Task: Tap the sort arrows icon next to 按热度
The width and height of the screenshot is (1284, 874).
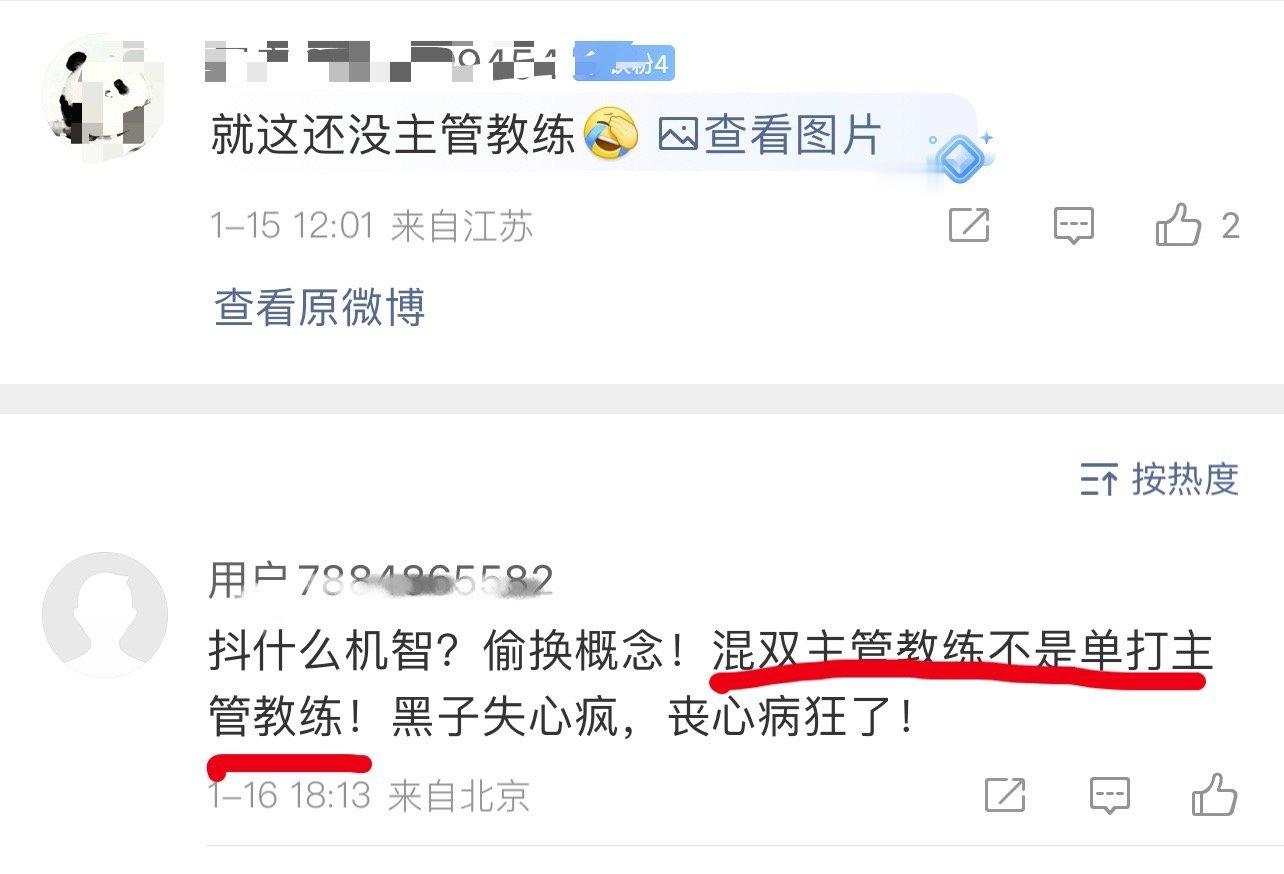Action: pyautogui.click(x=1098, y=481)
